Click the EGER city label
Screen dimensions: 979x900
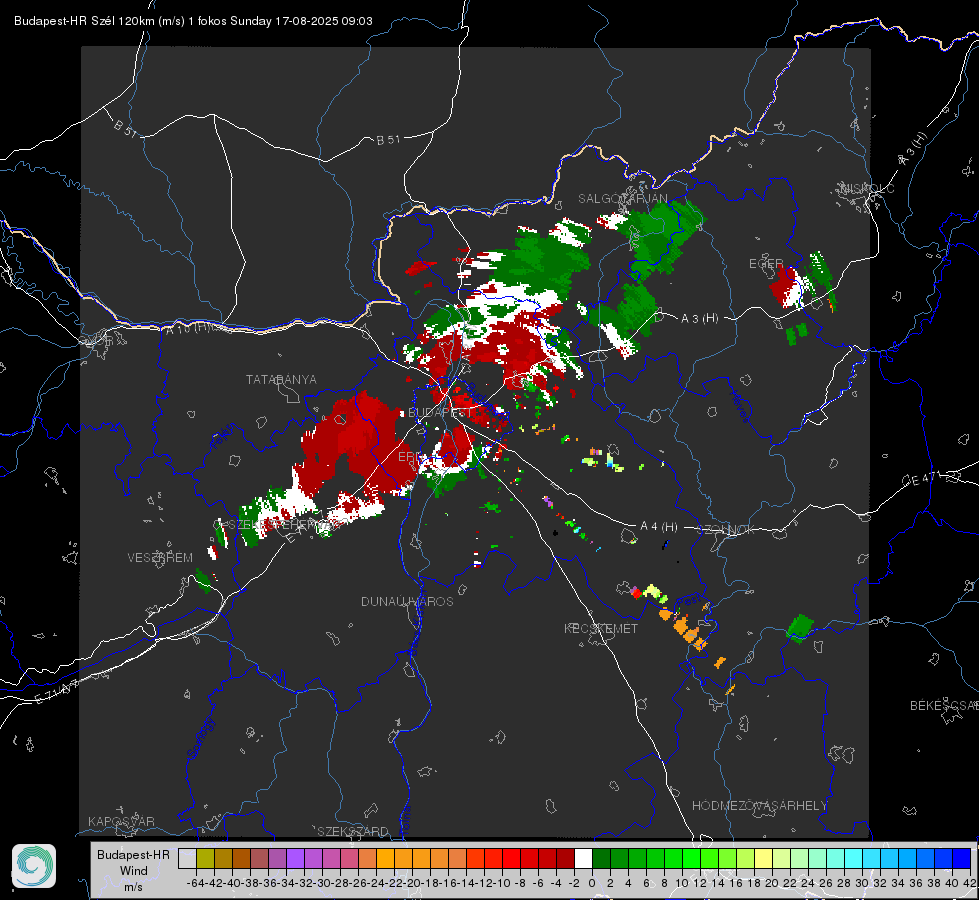(766, 264)
